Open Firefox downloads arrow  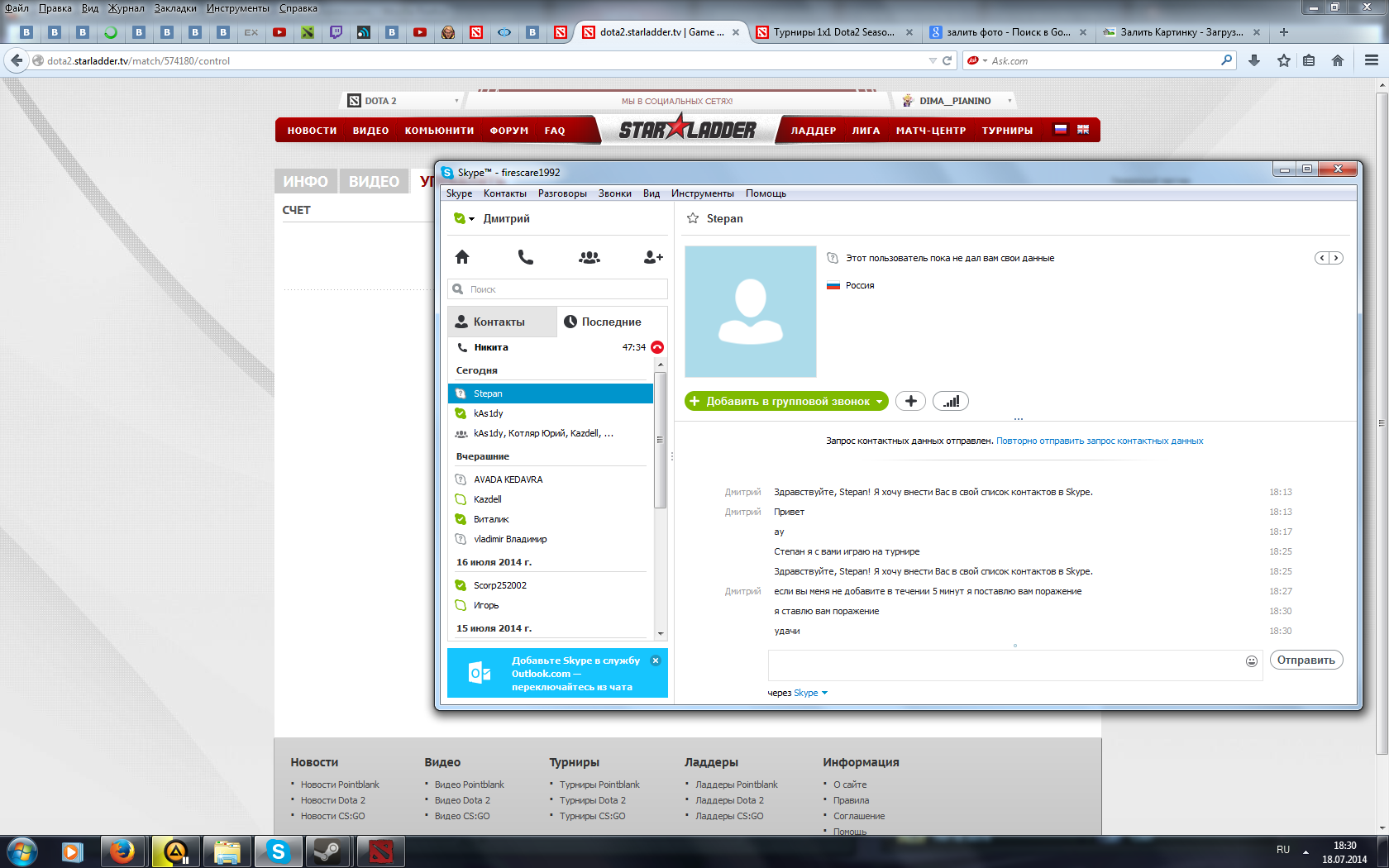point(1254,60)
